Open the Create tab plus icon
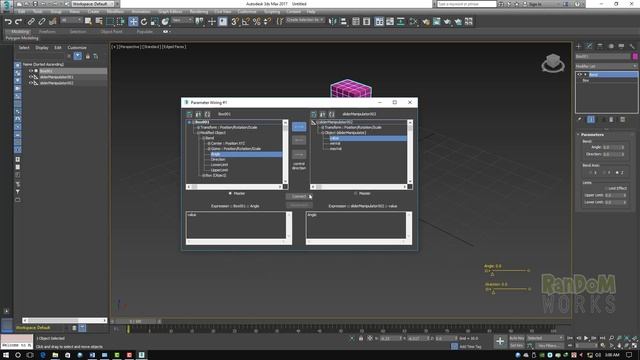 [578, 46]
